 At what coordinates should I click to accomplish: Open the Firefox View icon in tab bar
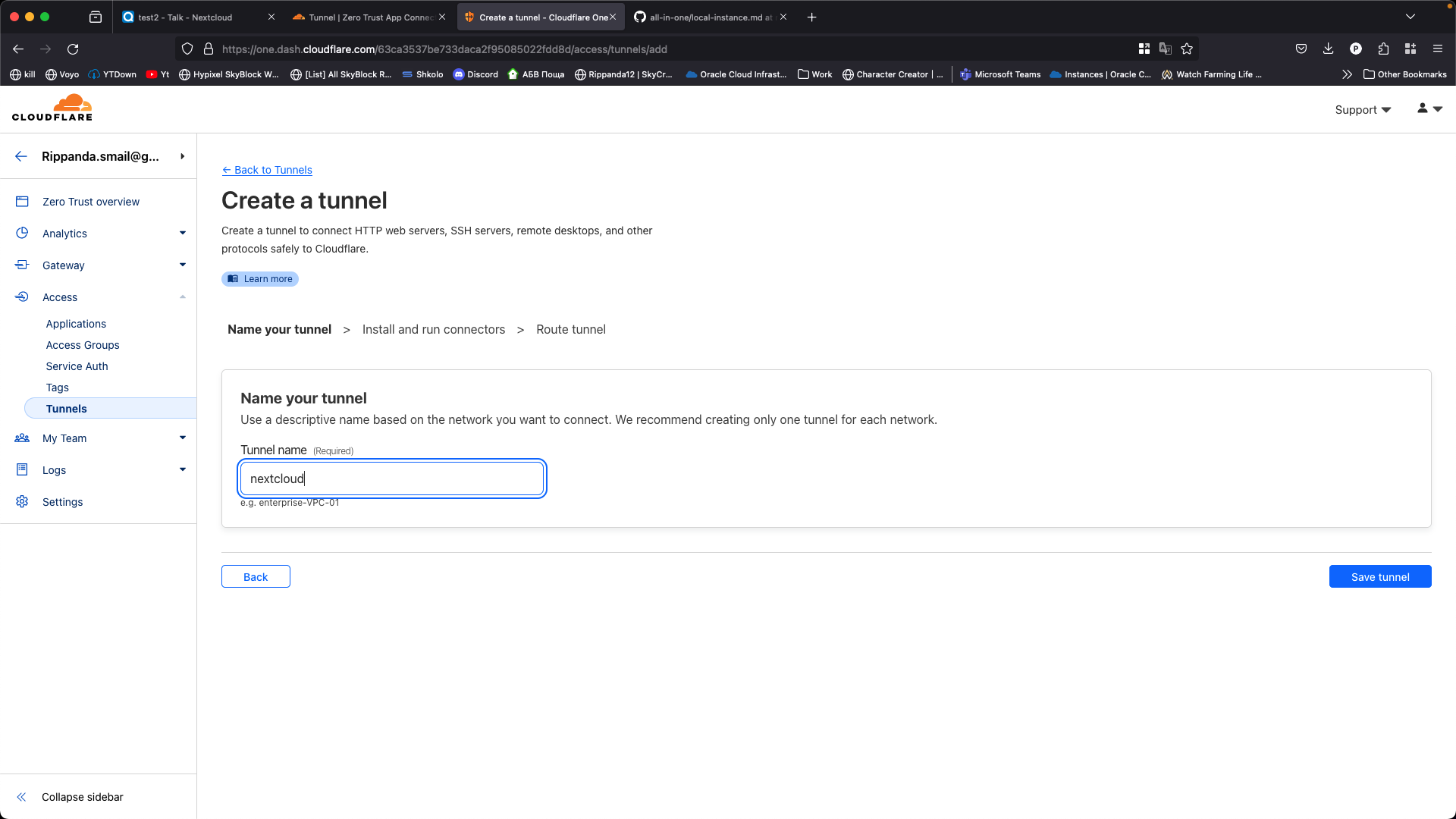point(96,17)
